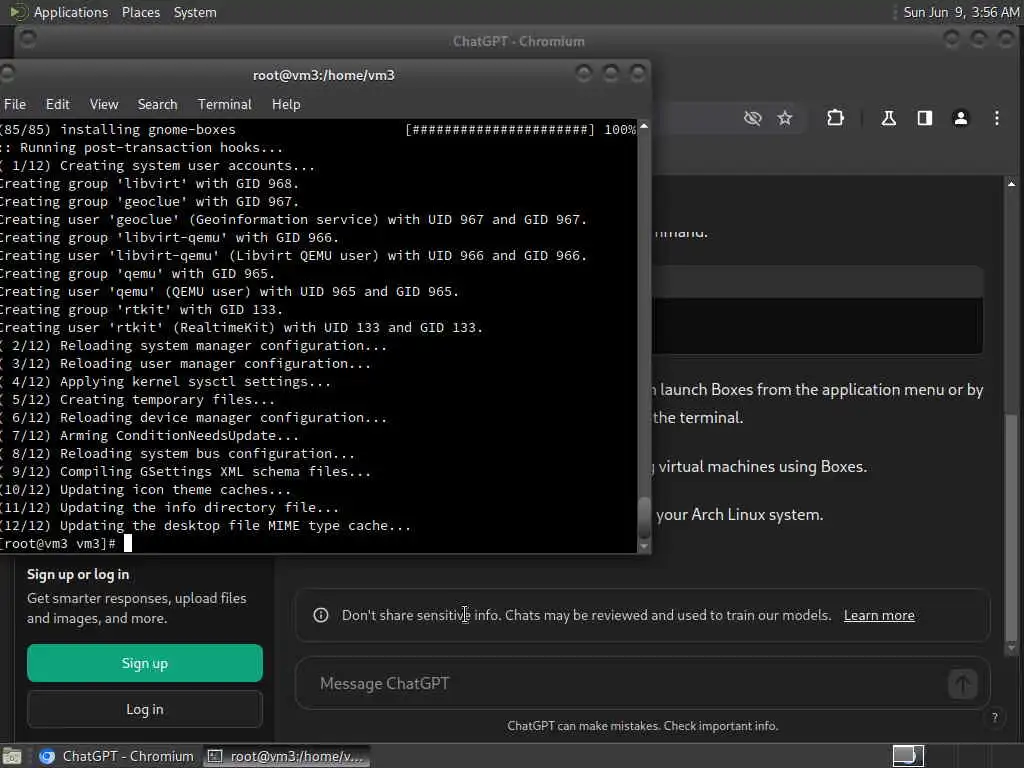This screenshot has width=1024, height=768.
Task: Click the ChatGPT page scrollbar thumb
Action: coord(1012,526)
